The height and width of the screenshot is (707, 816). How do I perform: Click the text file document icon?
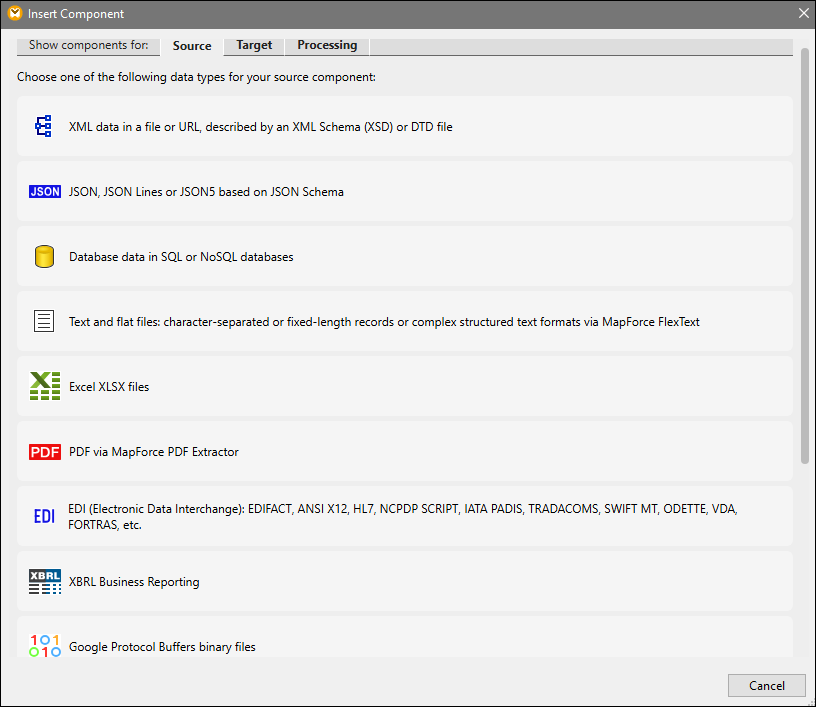44,322
